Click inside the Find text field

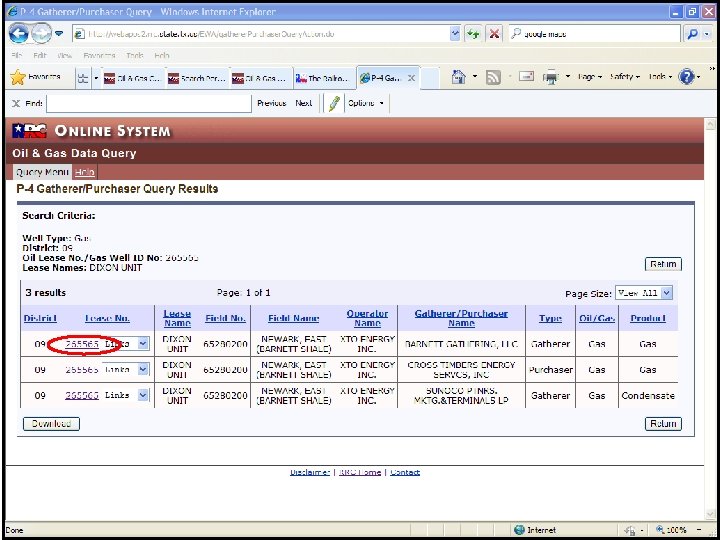tap(149, 104)
